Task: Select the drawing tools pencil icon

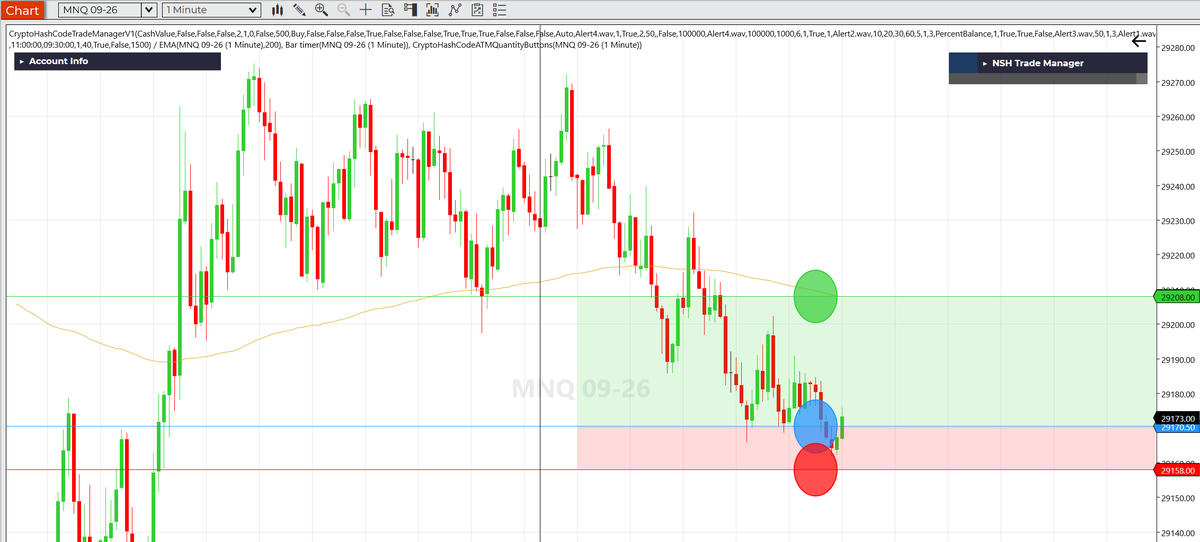Action: [x=300, y=10]
